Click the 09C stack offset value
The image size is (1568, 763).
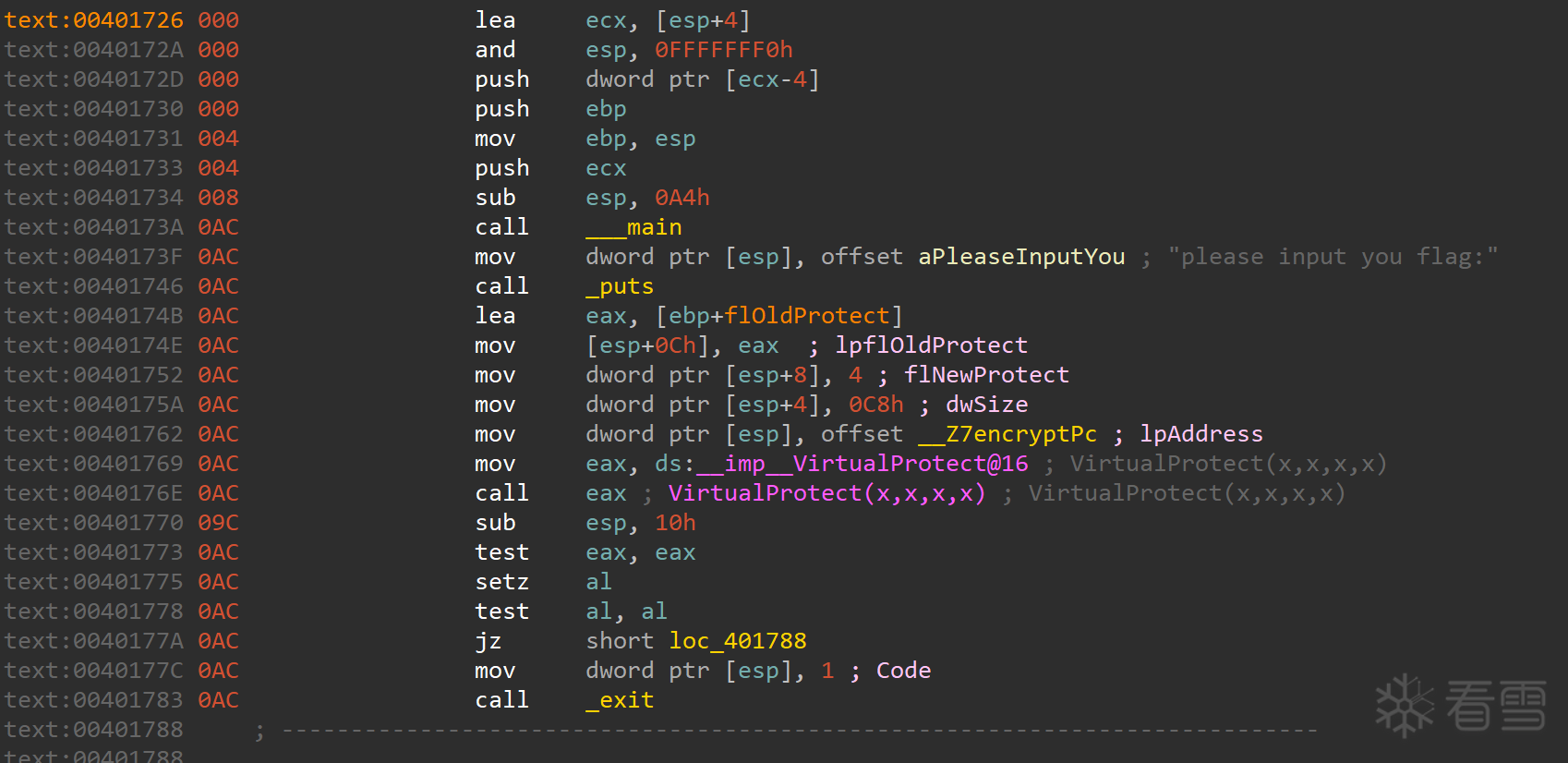coord(218,523)
